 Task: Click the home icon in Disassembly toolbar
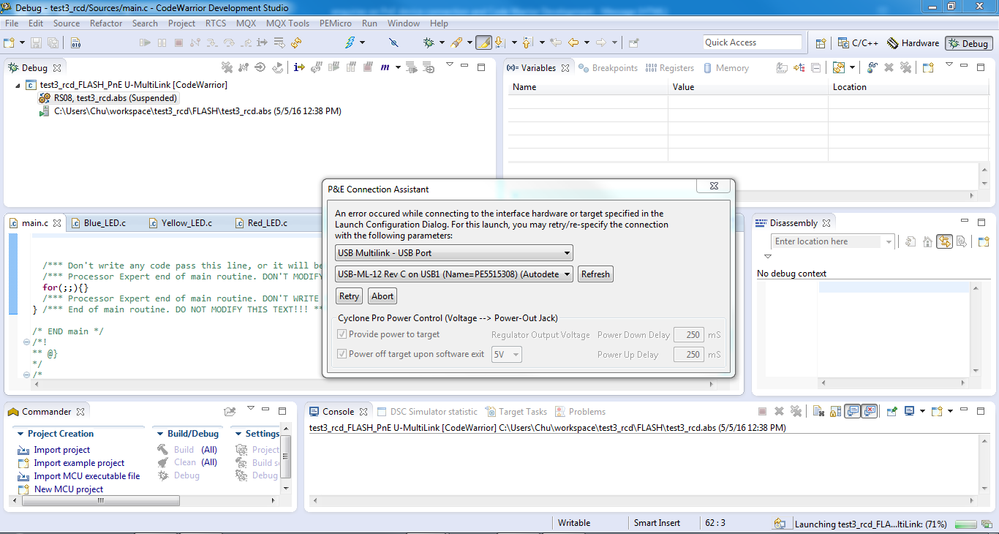pyautogui.click(x=928, y=242)
